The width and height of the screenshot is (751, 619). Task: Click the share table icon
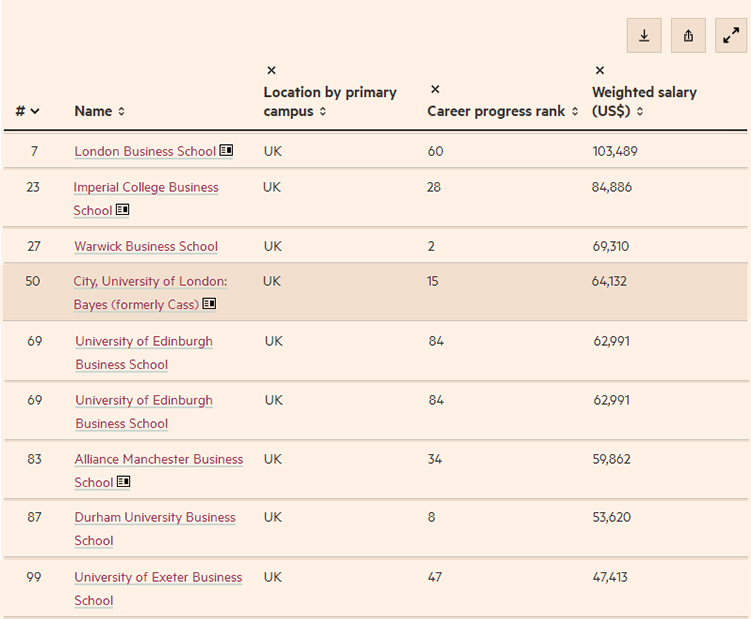click(688, 36)
